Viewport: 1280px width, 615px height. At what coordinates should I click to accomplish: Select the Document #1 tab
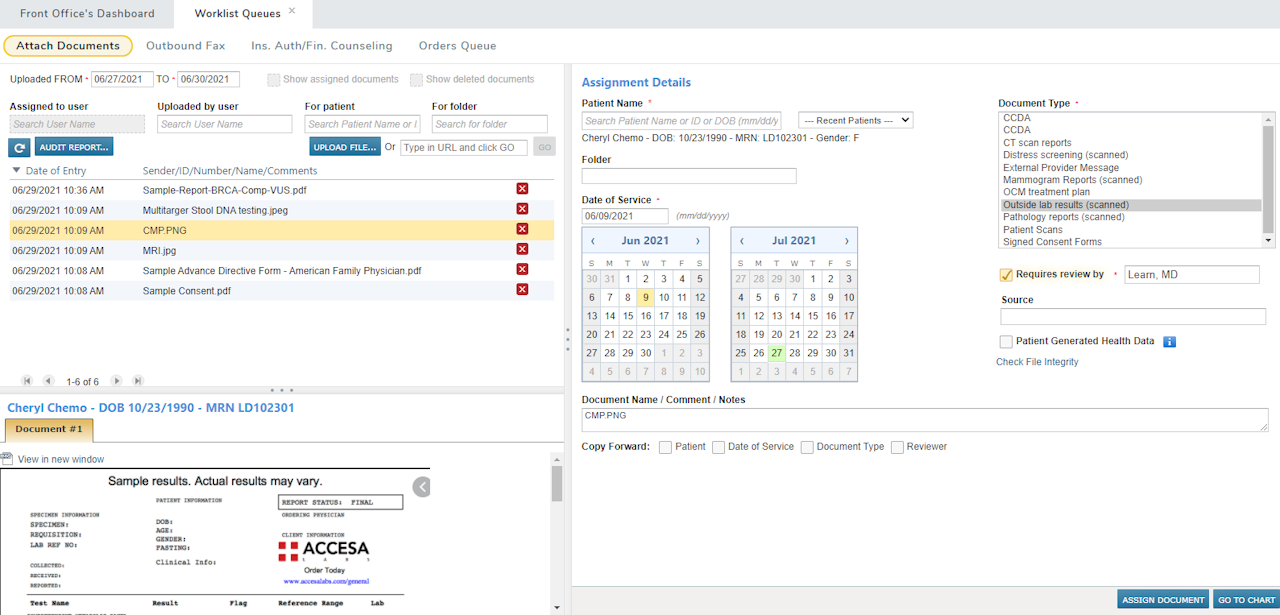click(49, 430)
